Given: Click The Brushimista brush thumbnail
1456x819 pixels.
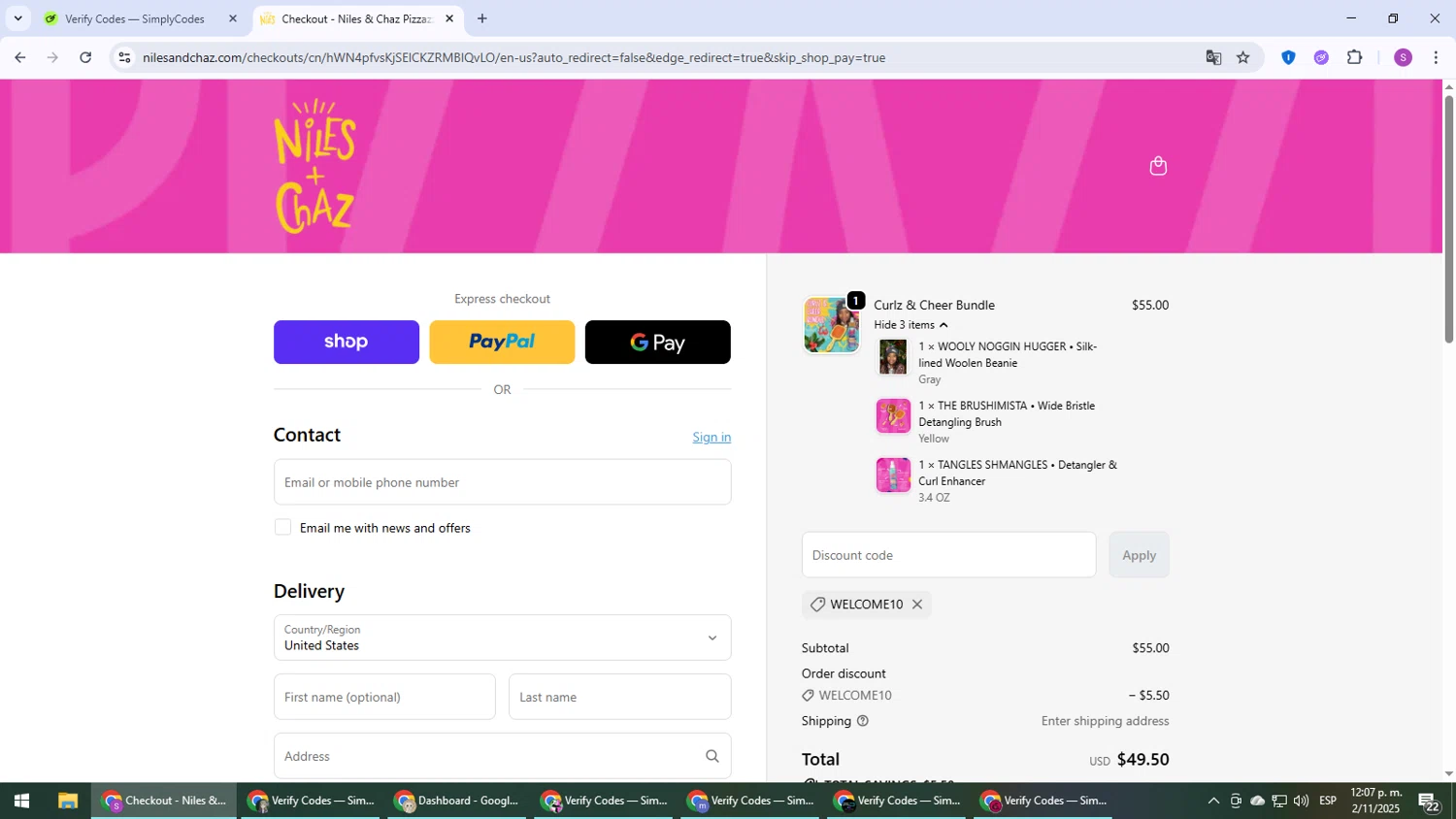Looking at the screenshot, I should tap(893, 416).
